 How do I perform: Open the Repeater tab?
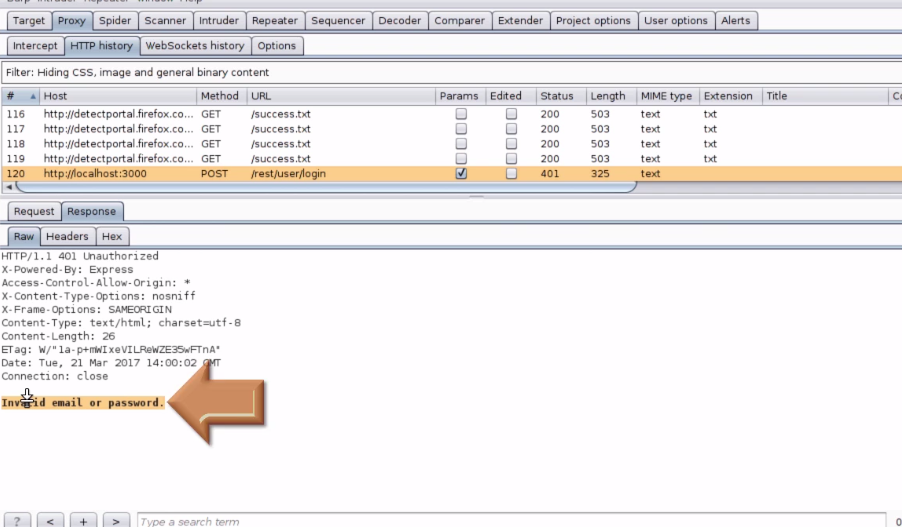pos(275,21)
